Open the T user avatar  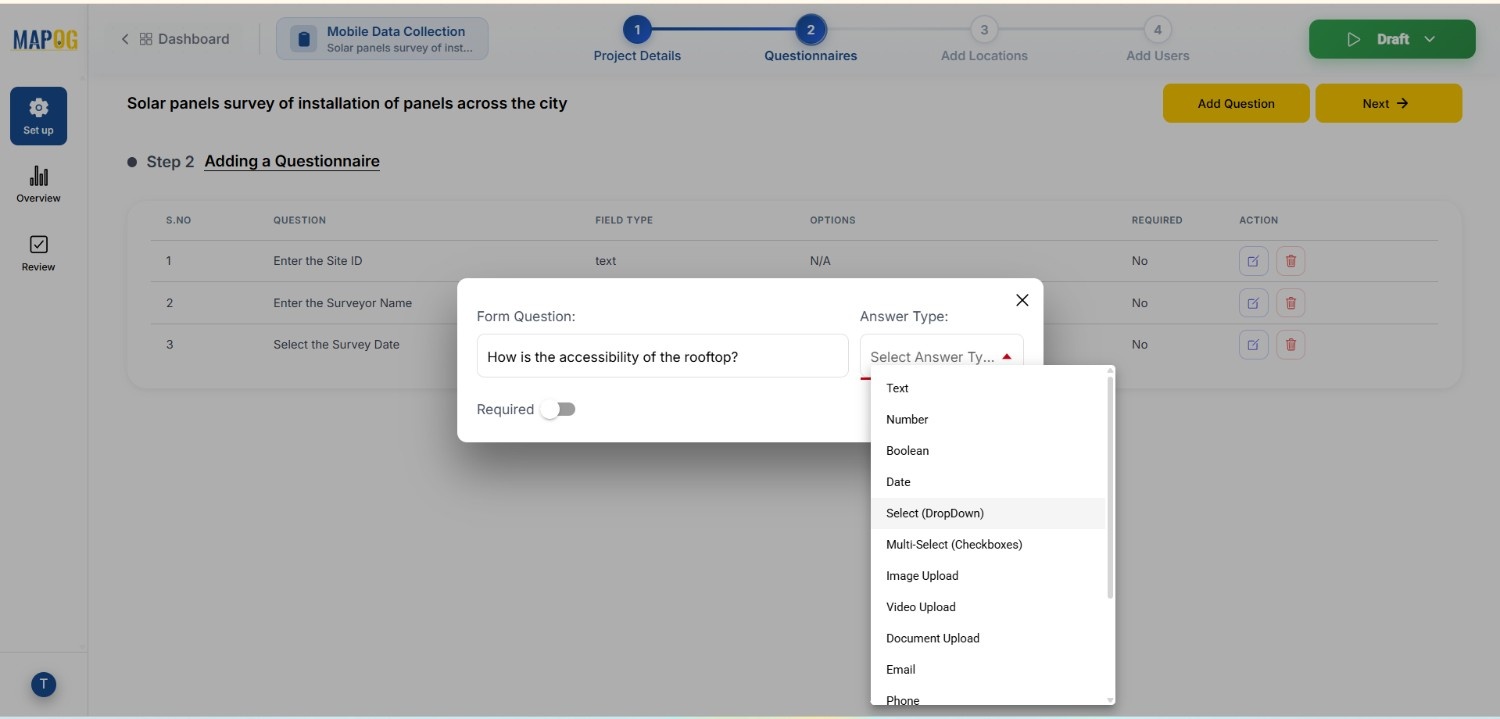point(43,685)
